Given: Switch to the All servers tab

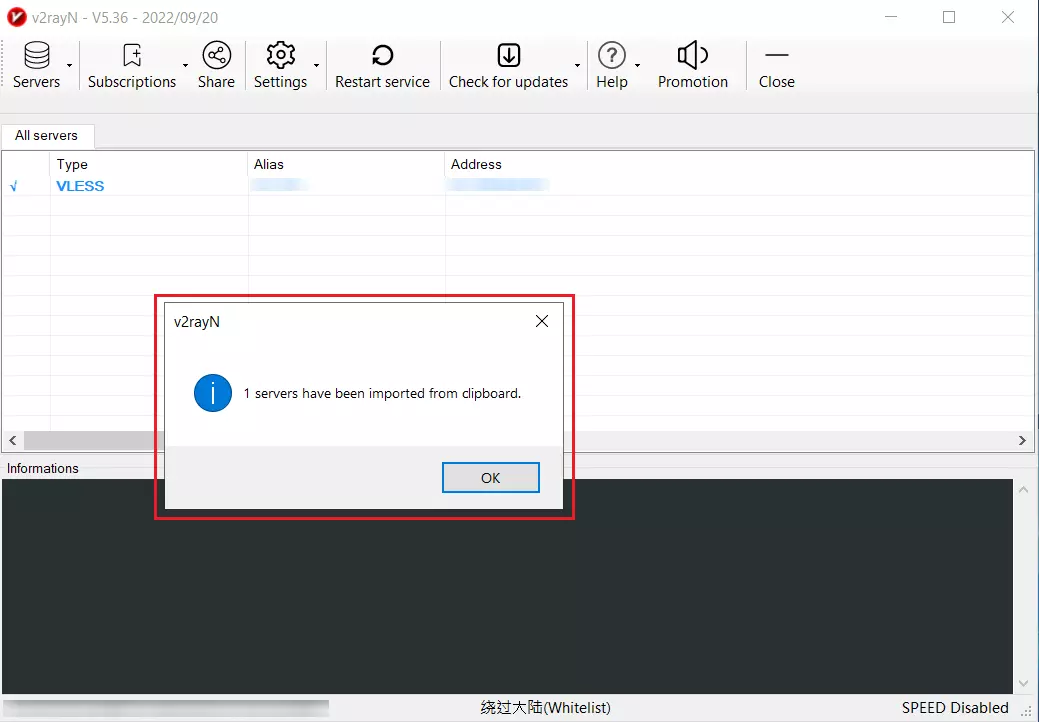Looking at the screenshot, I should [x=46, y=136].
